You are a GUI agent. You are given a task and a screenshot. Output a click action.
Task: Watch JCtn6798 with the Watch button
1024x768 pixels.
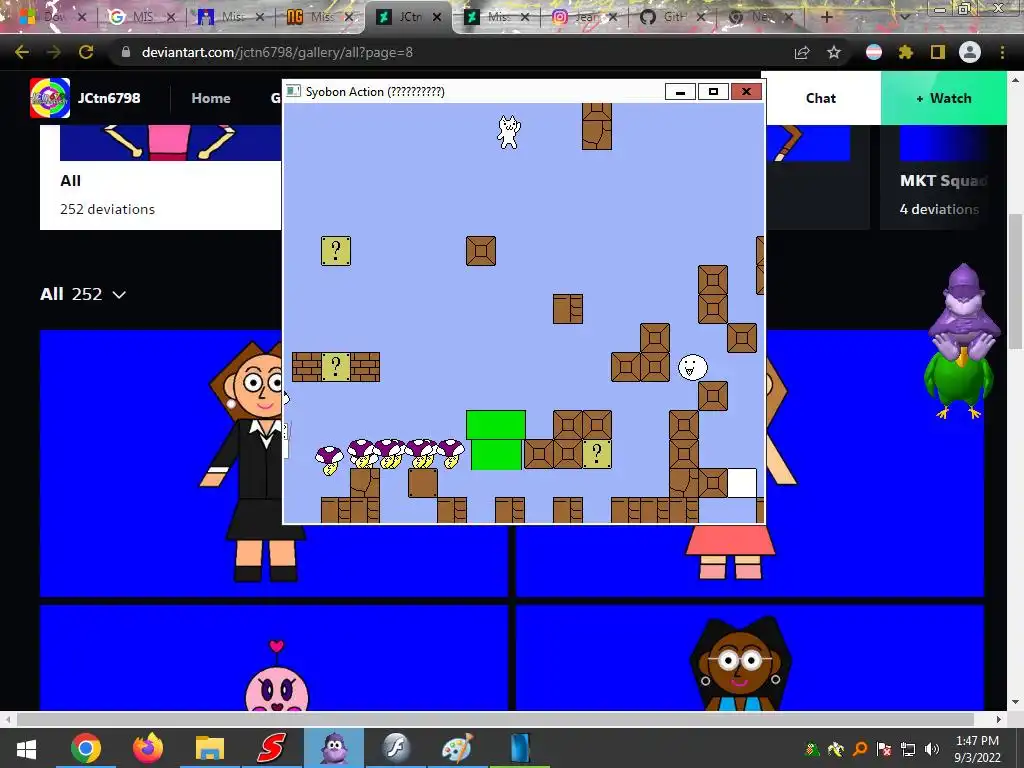pyautogui.click(x=944, y=98)
